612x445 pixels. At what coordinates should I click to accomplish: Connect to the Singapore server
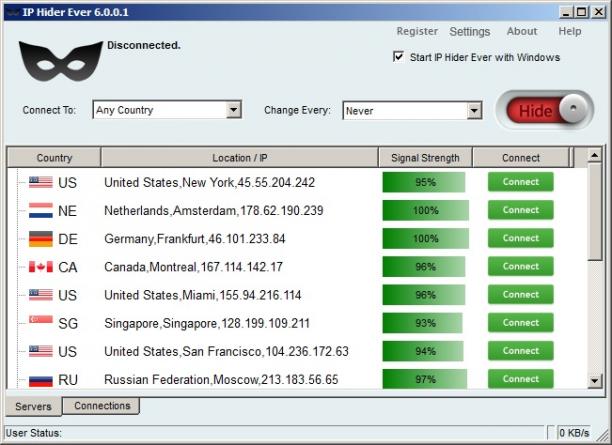[x=520, y=322]
